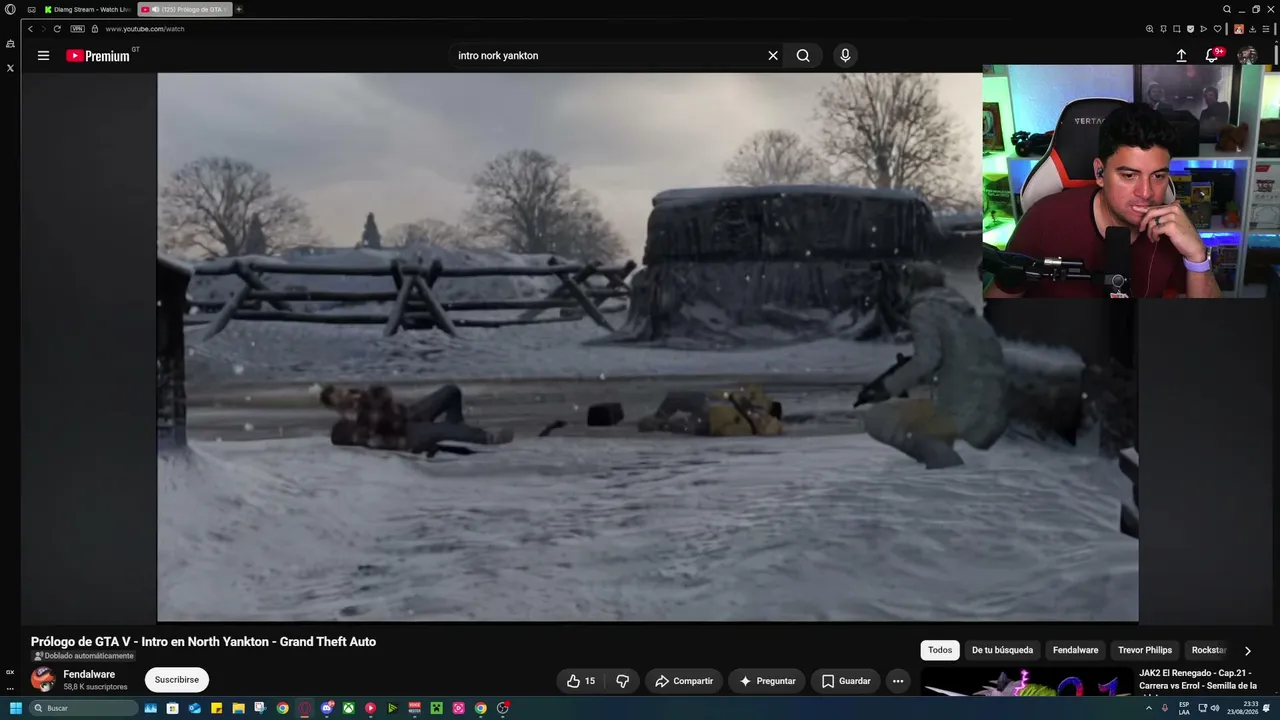
Task: Open the pinboards pin icon
Action: (1163, 29)
